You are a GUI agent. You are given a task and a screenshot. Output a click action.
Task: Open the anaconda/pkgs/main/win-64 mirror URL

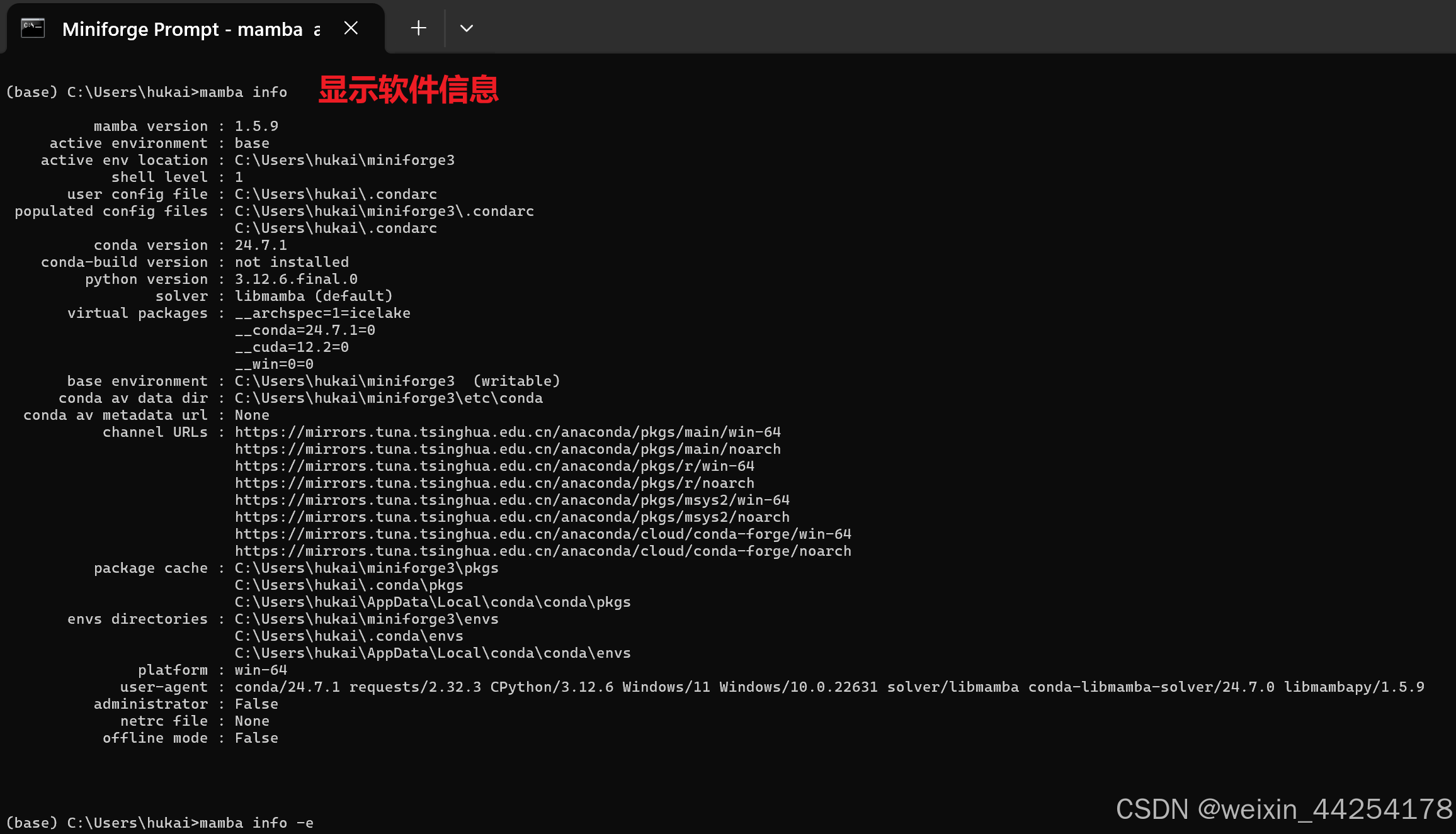508,432
